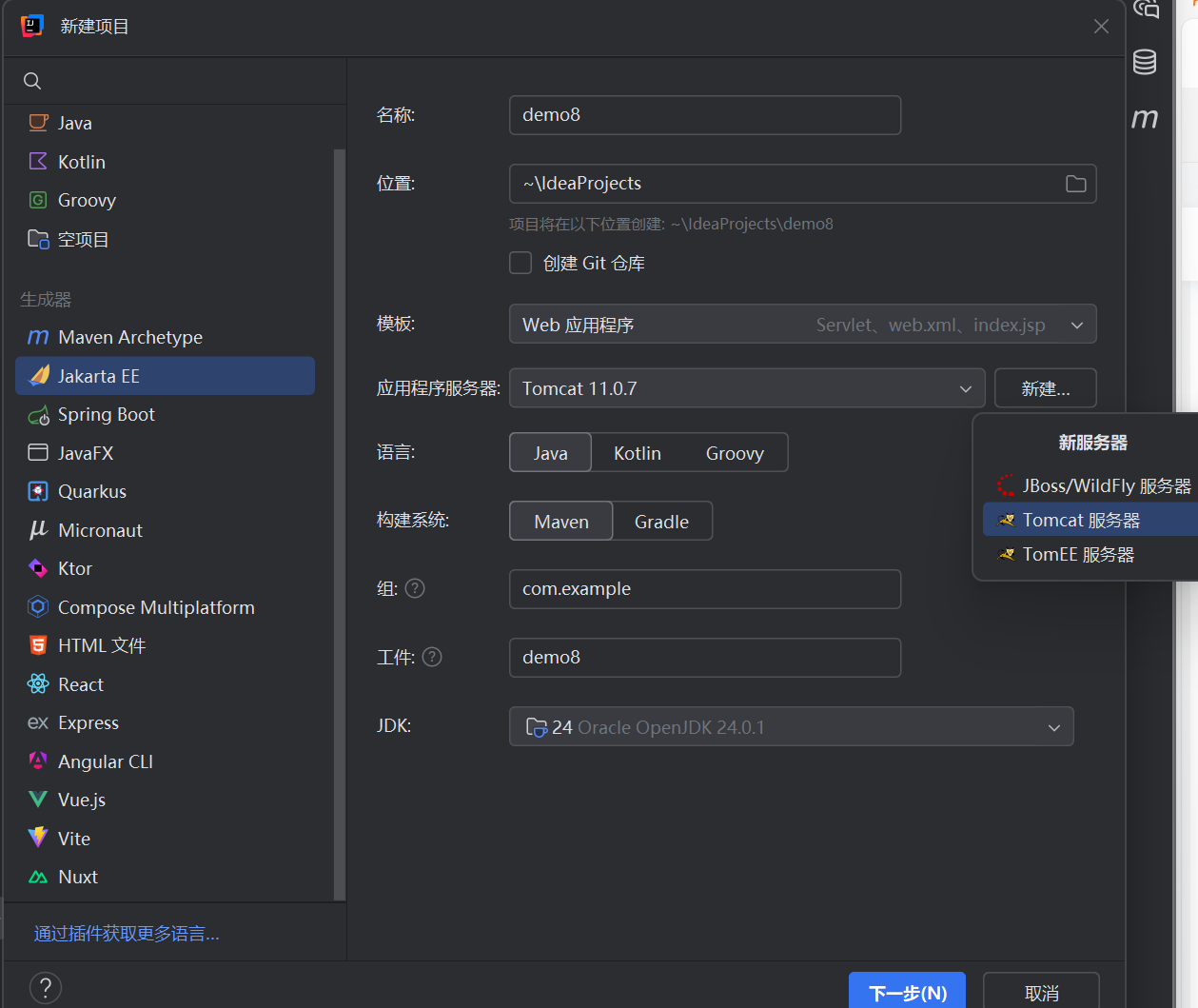The height and width of the screenshot is (1008, 1198).
Task: Choose the Compose Multiplatform generator
Action: coord(165,607)
